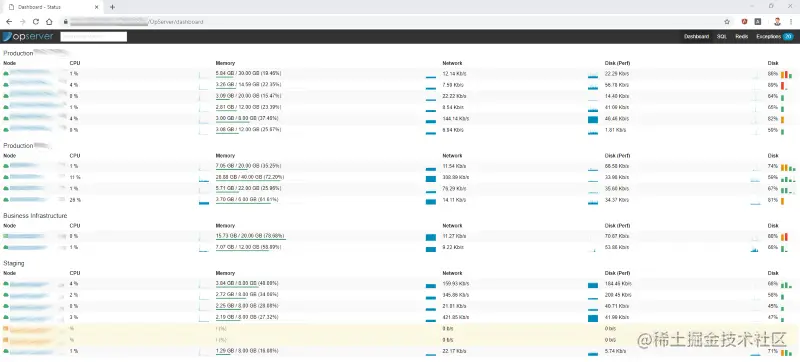Click the 421.85 Kb/s network value
Image resolution: width=800 pixels, height=362 pixels.
click(455, 318)
